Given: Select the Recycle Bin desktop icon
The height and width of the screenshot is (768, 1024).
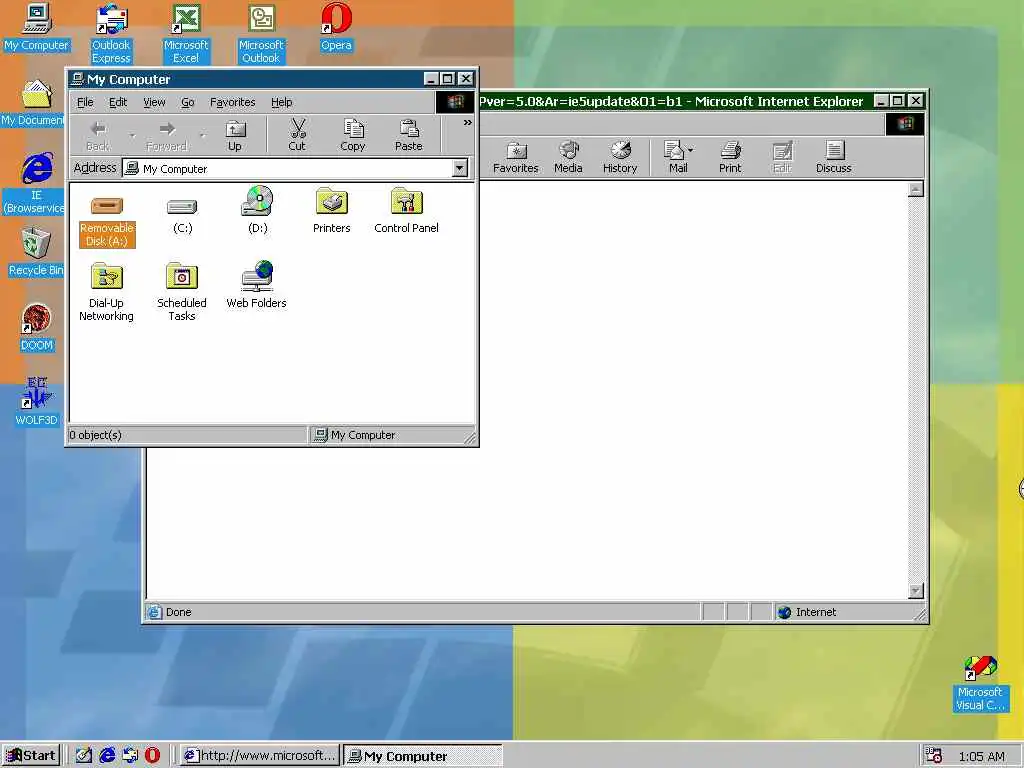Looking at the screenshot, I should (36, 252).
